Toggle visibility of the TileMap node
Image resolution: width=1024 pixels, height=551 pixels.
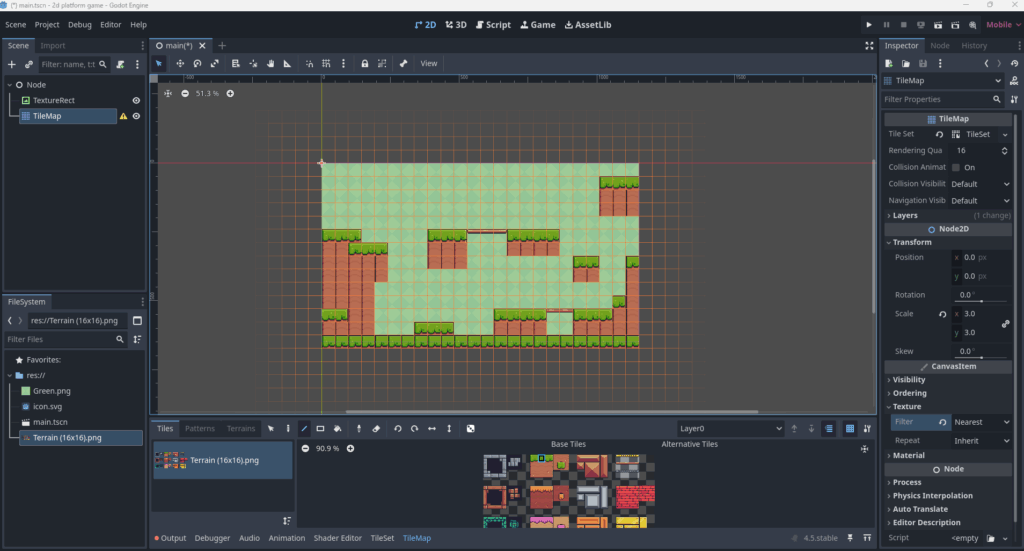coord(136,116)
